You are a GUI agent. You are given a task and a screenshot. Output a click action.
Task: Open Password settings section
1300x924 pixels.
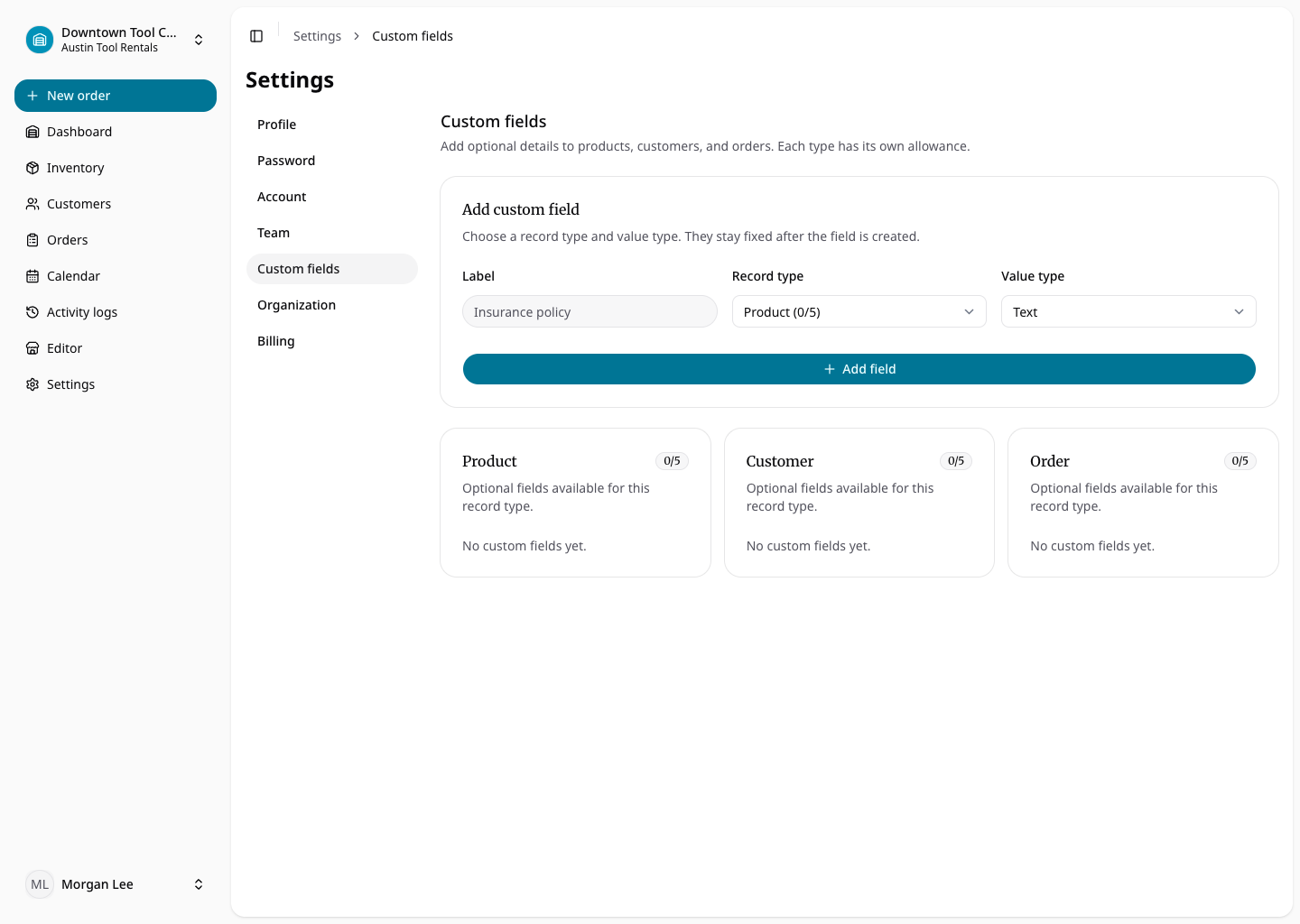coord(332,161)
